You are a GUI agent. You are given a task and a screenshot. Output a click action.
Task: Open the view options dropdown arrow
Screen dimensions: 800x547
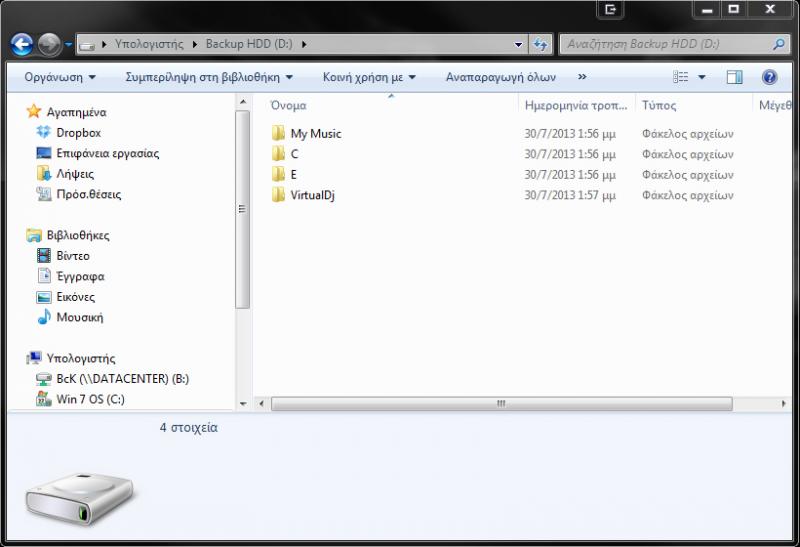(x=702, y=77)
